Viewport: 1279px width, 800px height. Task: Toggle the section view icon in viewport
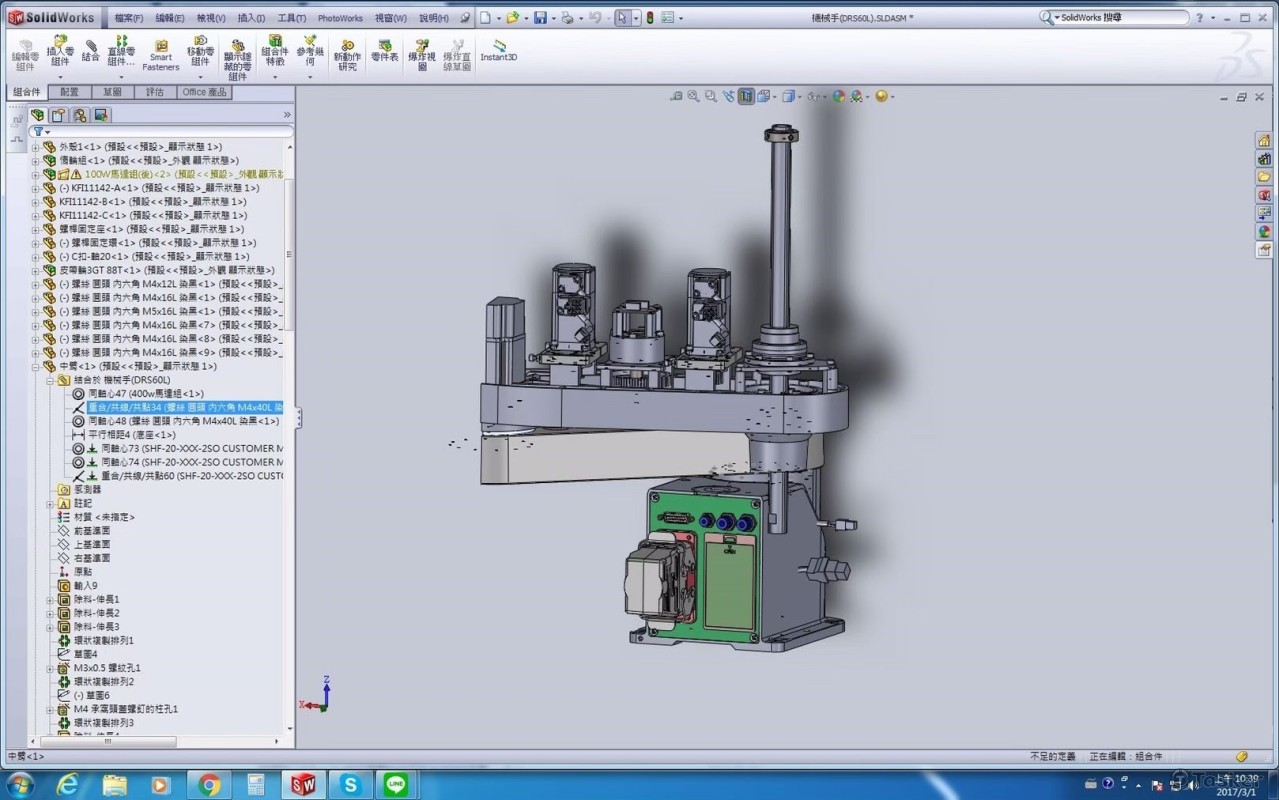(x=746, y=97)
